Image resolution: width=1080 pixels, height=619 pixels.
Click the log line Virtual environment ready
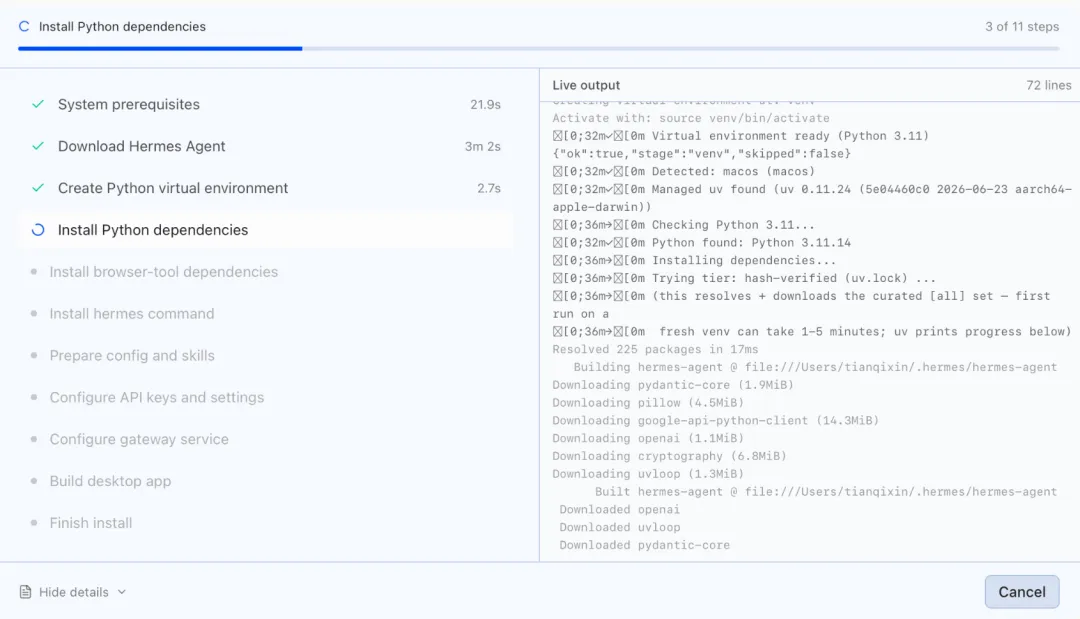click(x=741, y=136)
